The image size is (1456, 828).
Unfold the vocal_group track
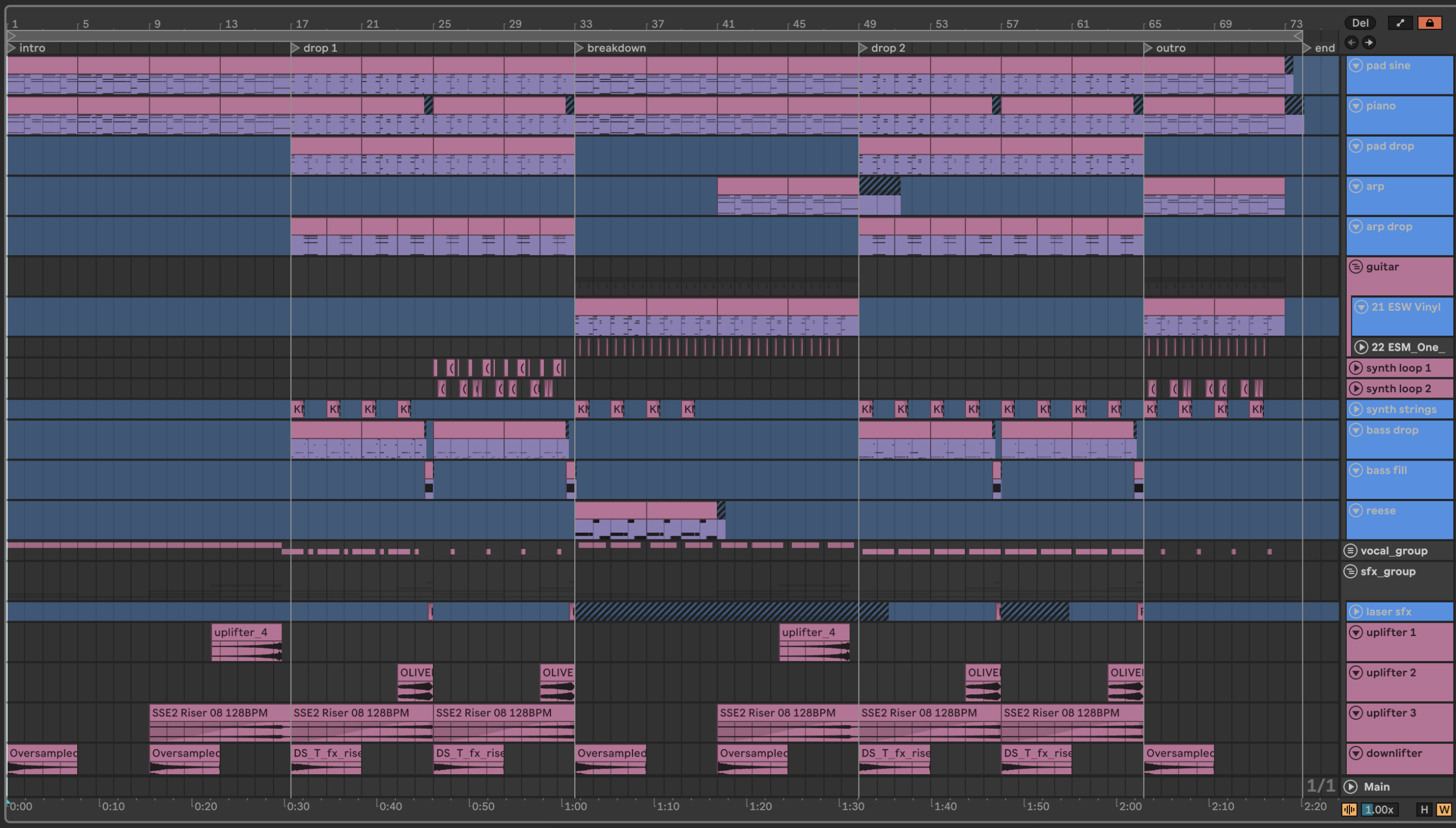tap(1351, 551)
